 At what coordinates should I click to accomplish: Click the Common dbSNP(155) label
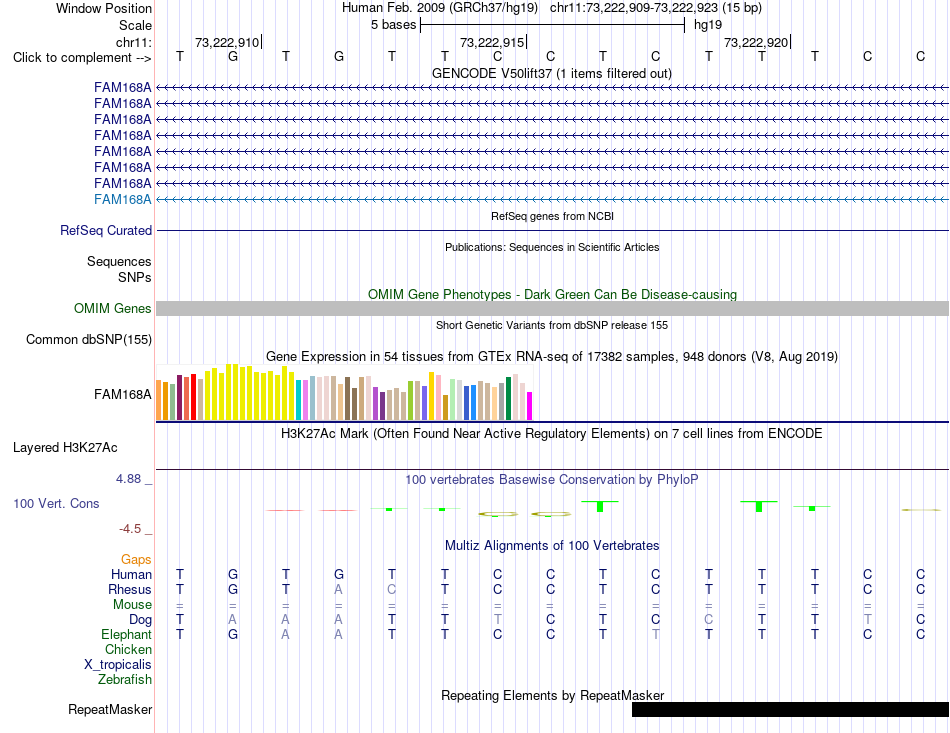tap(88, 339)
